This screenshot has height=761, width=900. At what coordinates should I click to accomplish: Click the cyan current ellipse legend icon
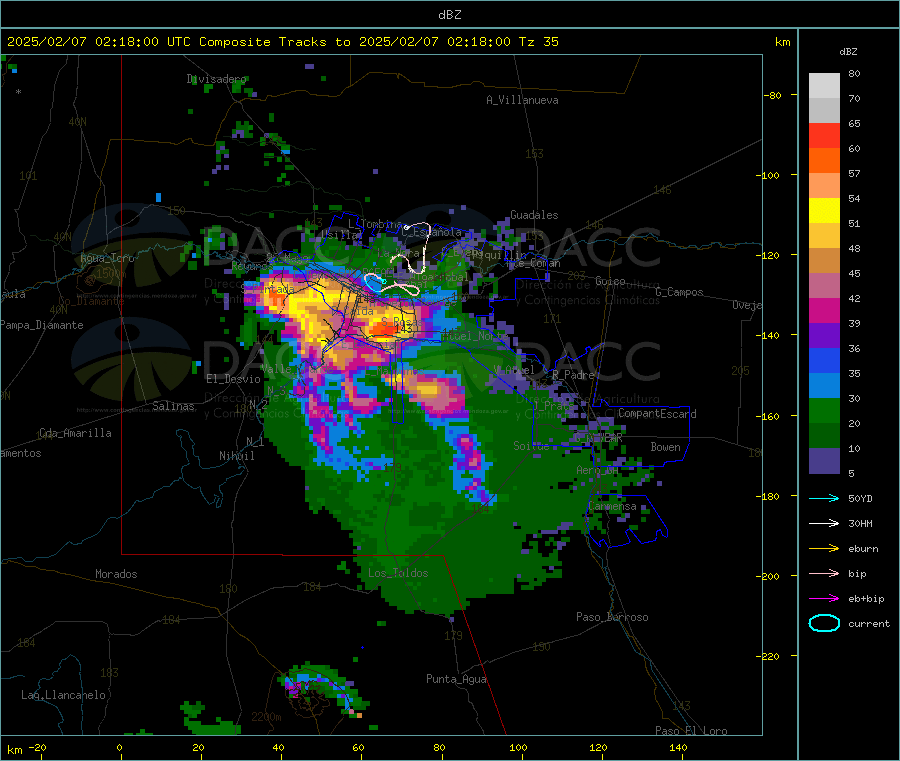(824, 623)
